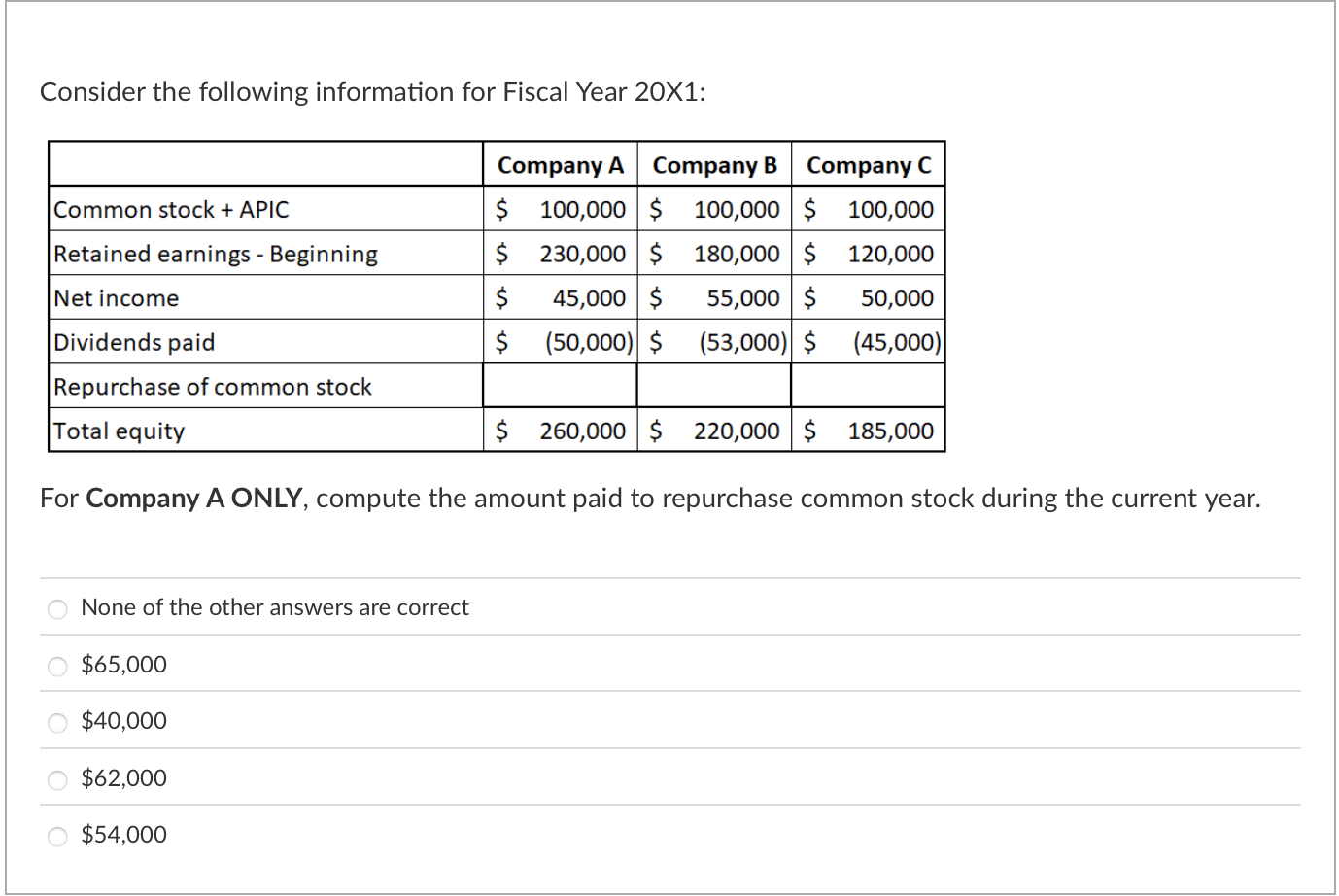Click the $62,000 answer label text
Viewport: 1339px width, 896px height.
pos(123,777)
